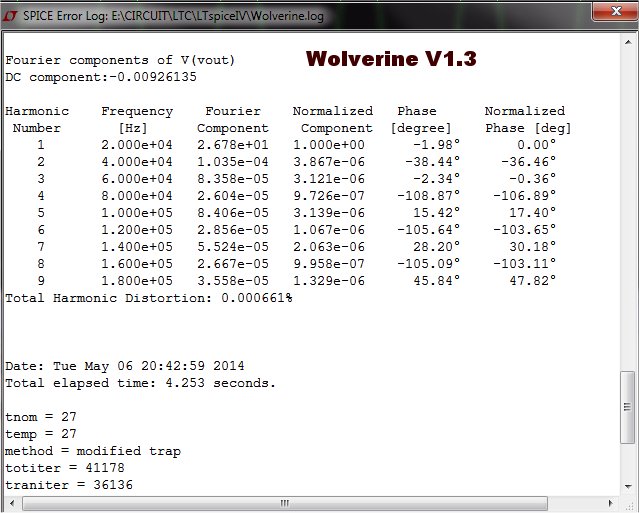Click normalized component 1.067e-06
639x513 pixels.
329,230
